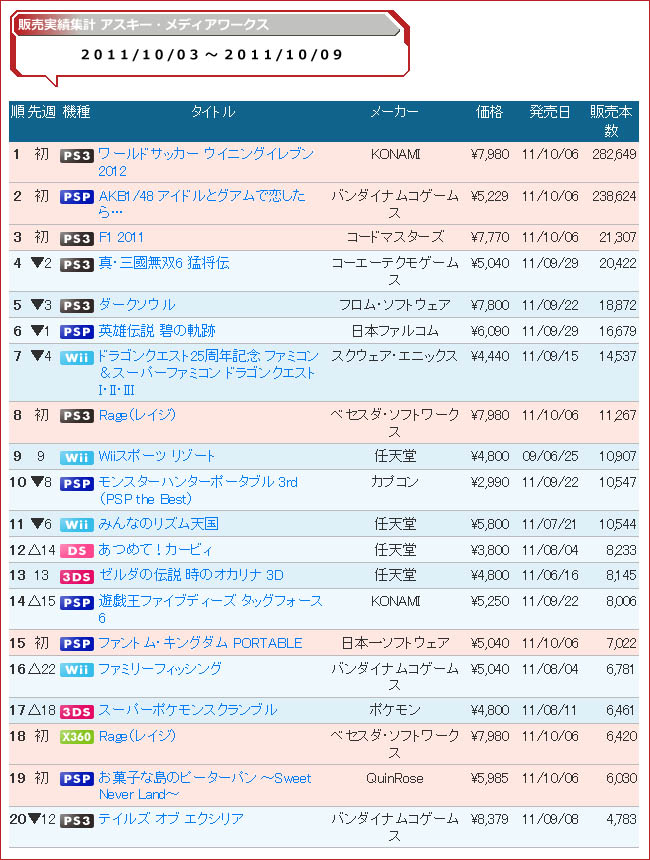Image resolution: width=650 pixels, height=860 pixels.
Task: Open 英雄伝説 碧の軌跡 link
Action: click(157, 331)
